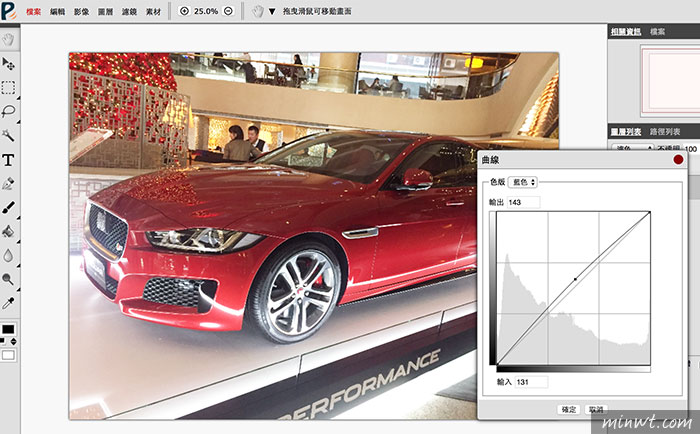Select the Magic Wand tool
This screenshot has width=700, height=434.
[x=8, y=135]
